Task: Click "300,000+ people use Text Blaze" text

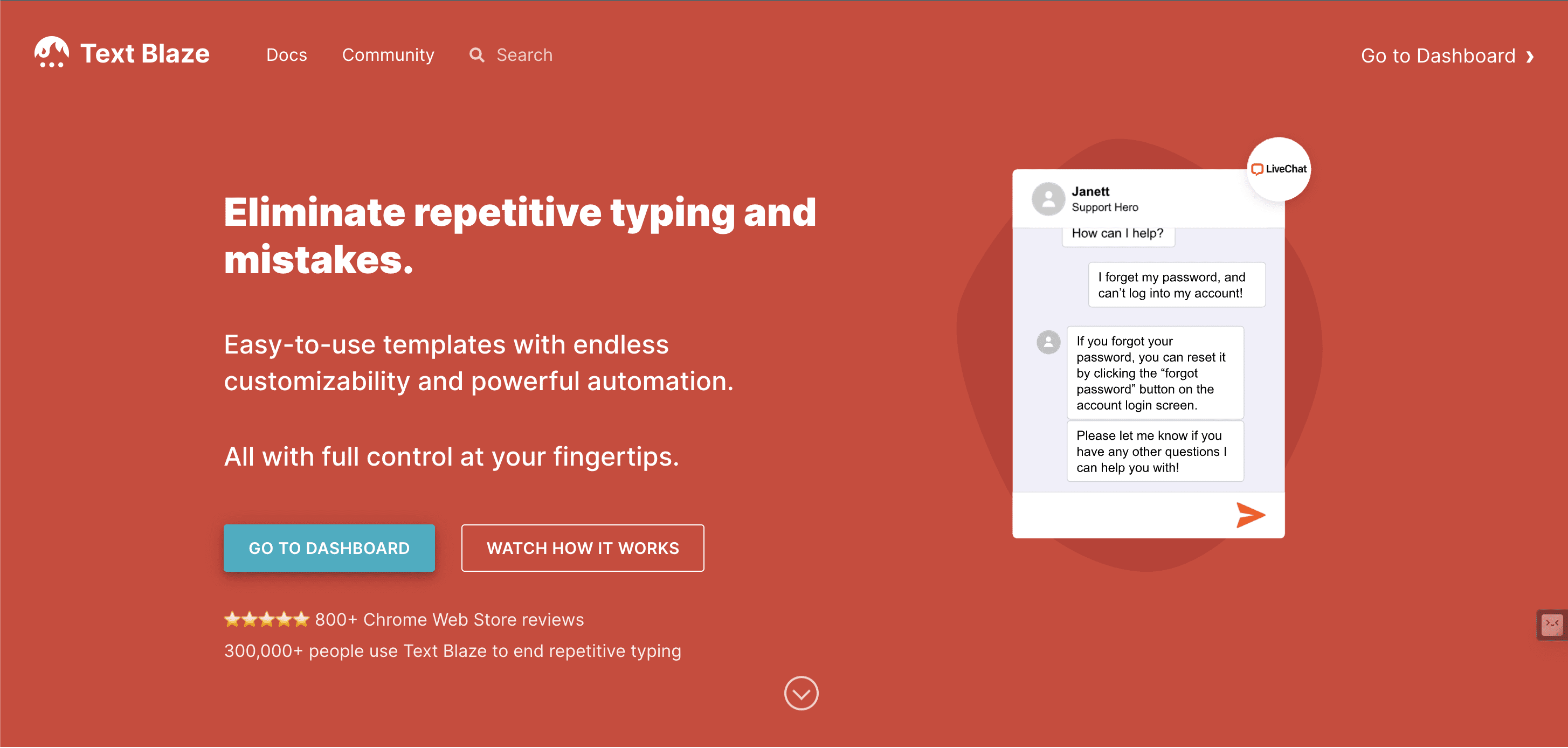Action: point(452,650)
